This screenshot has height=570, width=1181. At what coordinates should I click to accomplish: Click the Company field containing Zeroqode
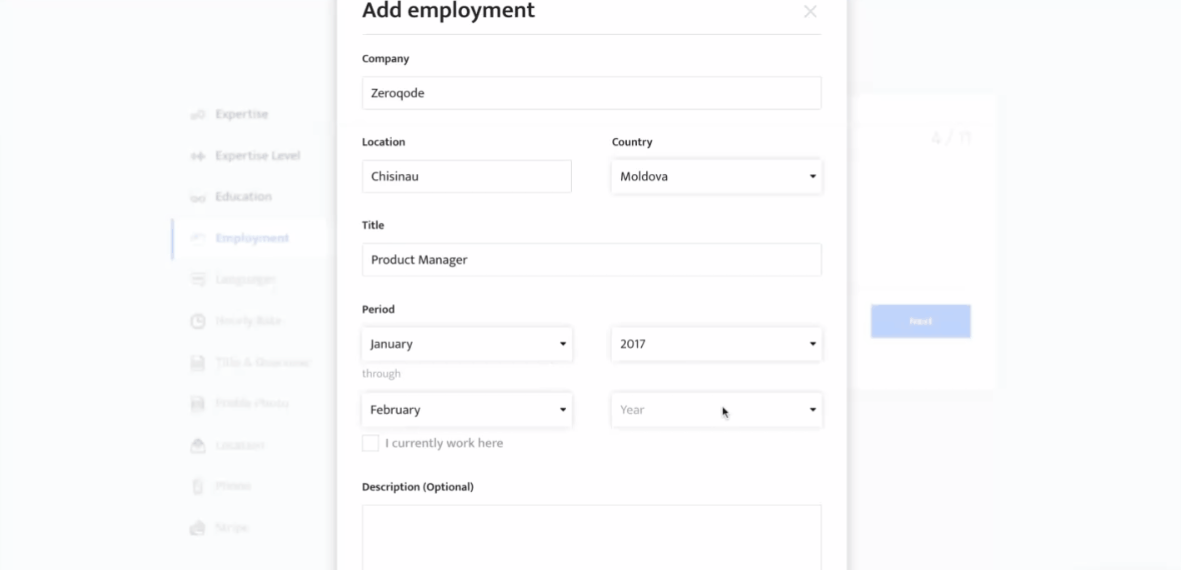tap(591, 93)
